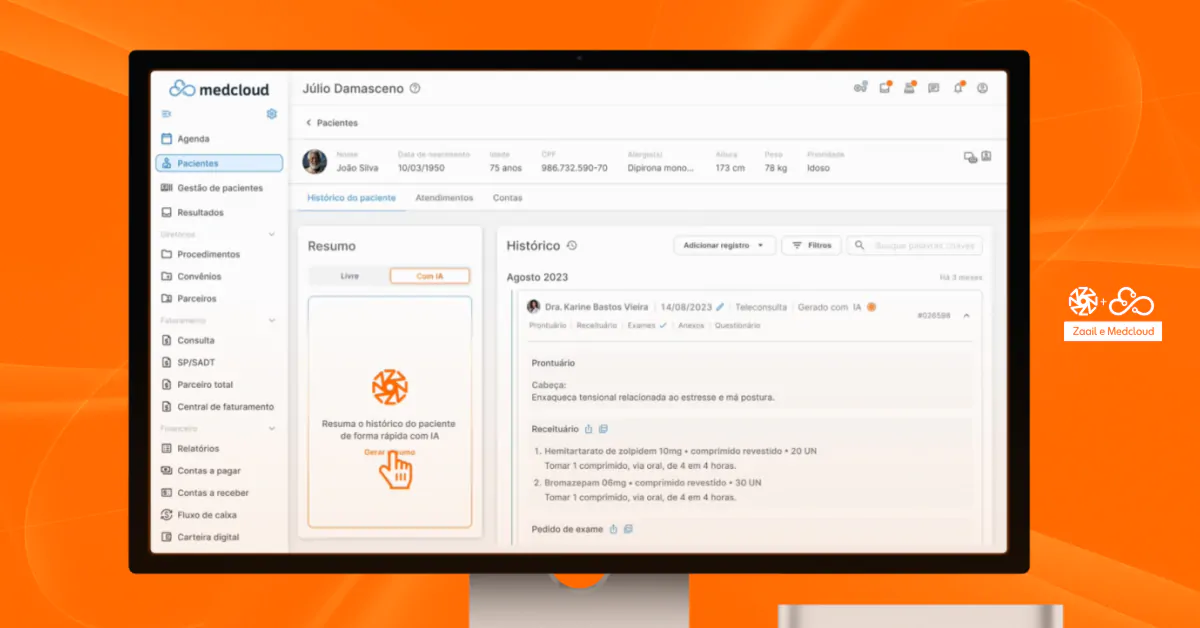Click the Gerar resumo link
Viewport: 1200px width, 628px height.
(389, 452)
